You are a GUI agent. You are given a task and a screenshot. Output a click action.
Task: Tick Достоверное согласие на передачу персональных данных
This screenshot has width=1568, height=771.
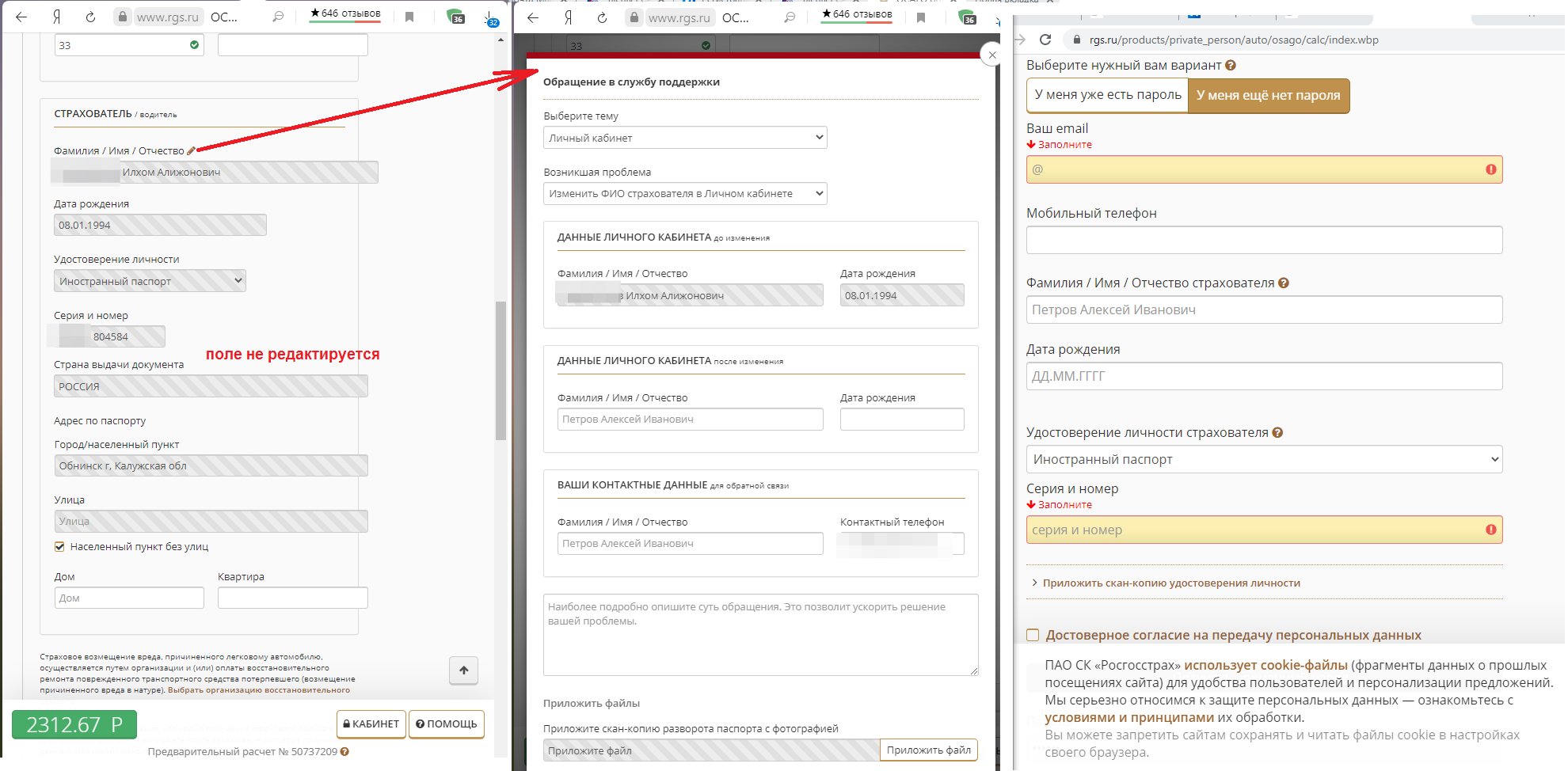click(x=1033, y=635)
